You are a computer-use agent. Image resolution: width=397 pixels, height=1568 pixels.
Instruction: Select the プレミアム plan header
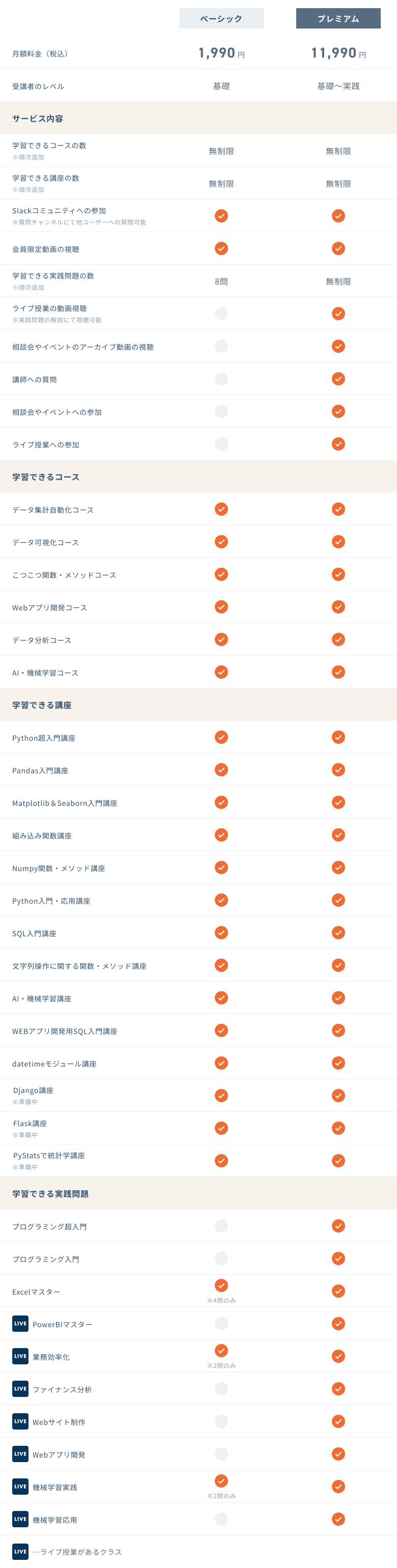coord(338,18)
